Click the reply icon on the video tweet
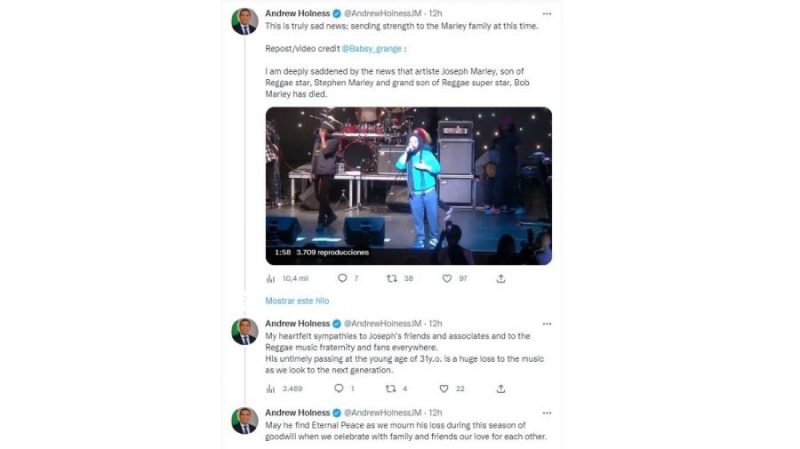 [x=342, y=278]
